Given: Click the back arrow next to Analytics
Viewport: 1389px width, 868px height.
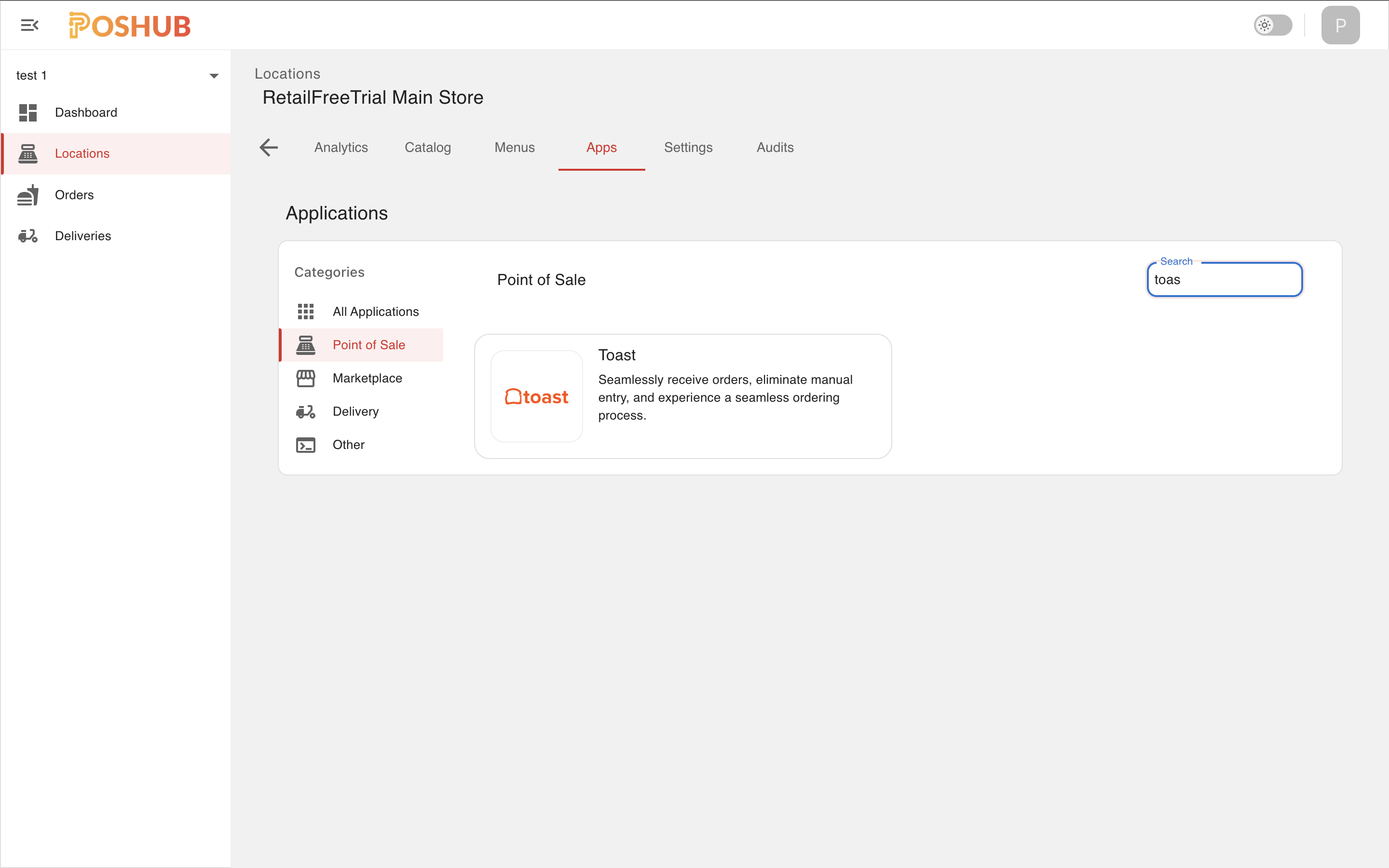Looking at the screenshot, I should point(268,148).
